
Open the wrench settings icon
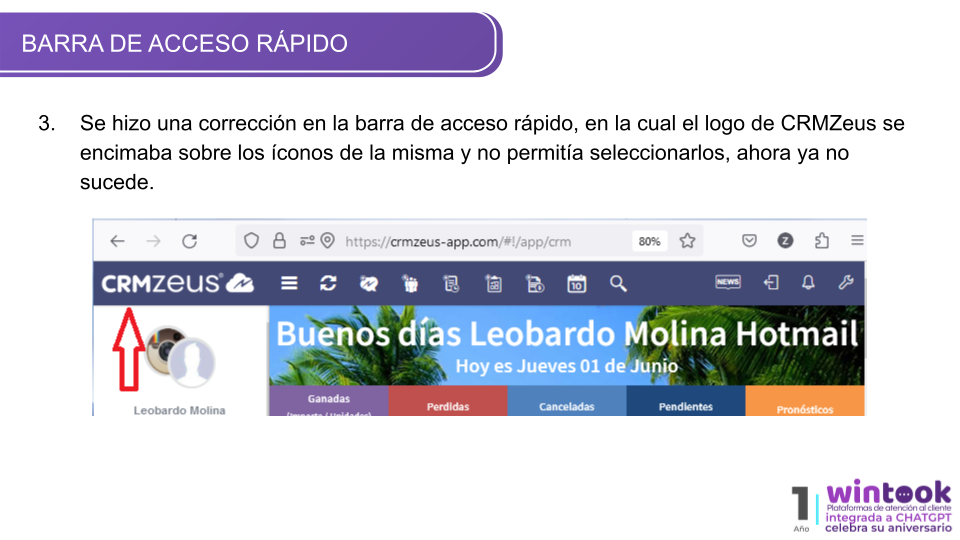coord(846,282)
